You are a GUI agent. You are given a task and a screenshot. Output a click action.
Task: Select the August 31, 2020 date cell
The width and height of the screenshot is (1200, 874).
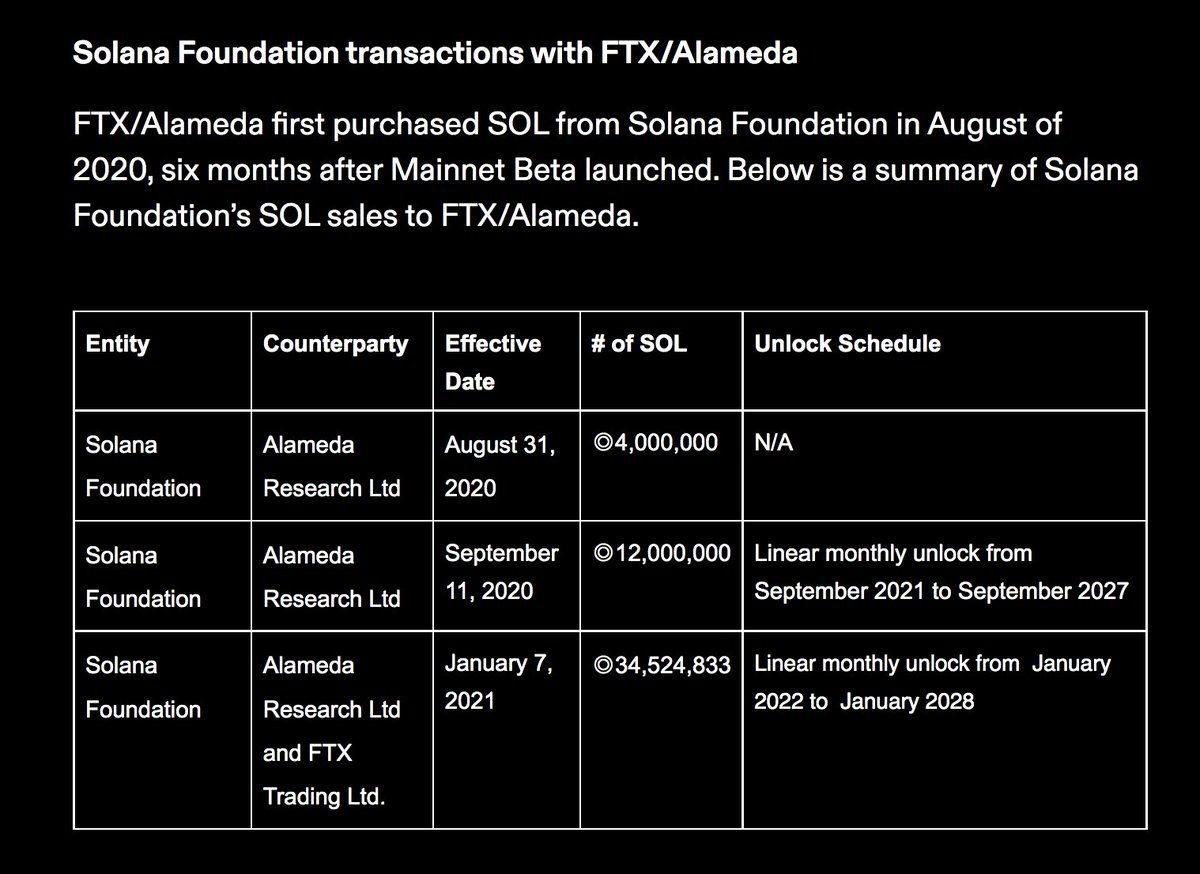tap(500, 467)
